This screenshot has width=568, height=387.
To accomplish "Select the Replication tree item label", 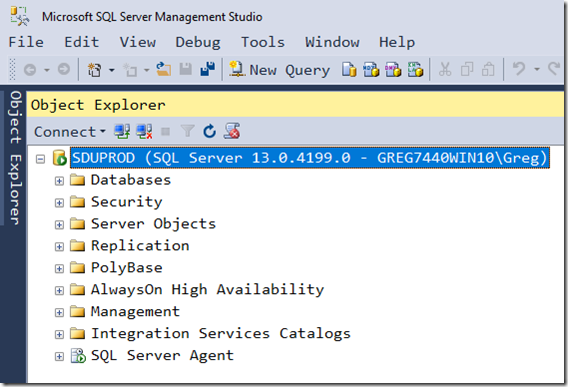I will [x=140, y=246].
